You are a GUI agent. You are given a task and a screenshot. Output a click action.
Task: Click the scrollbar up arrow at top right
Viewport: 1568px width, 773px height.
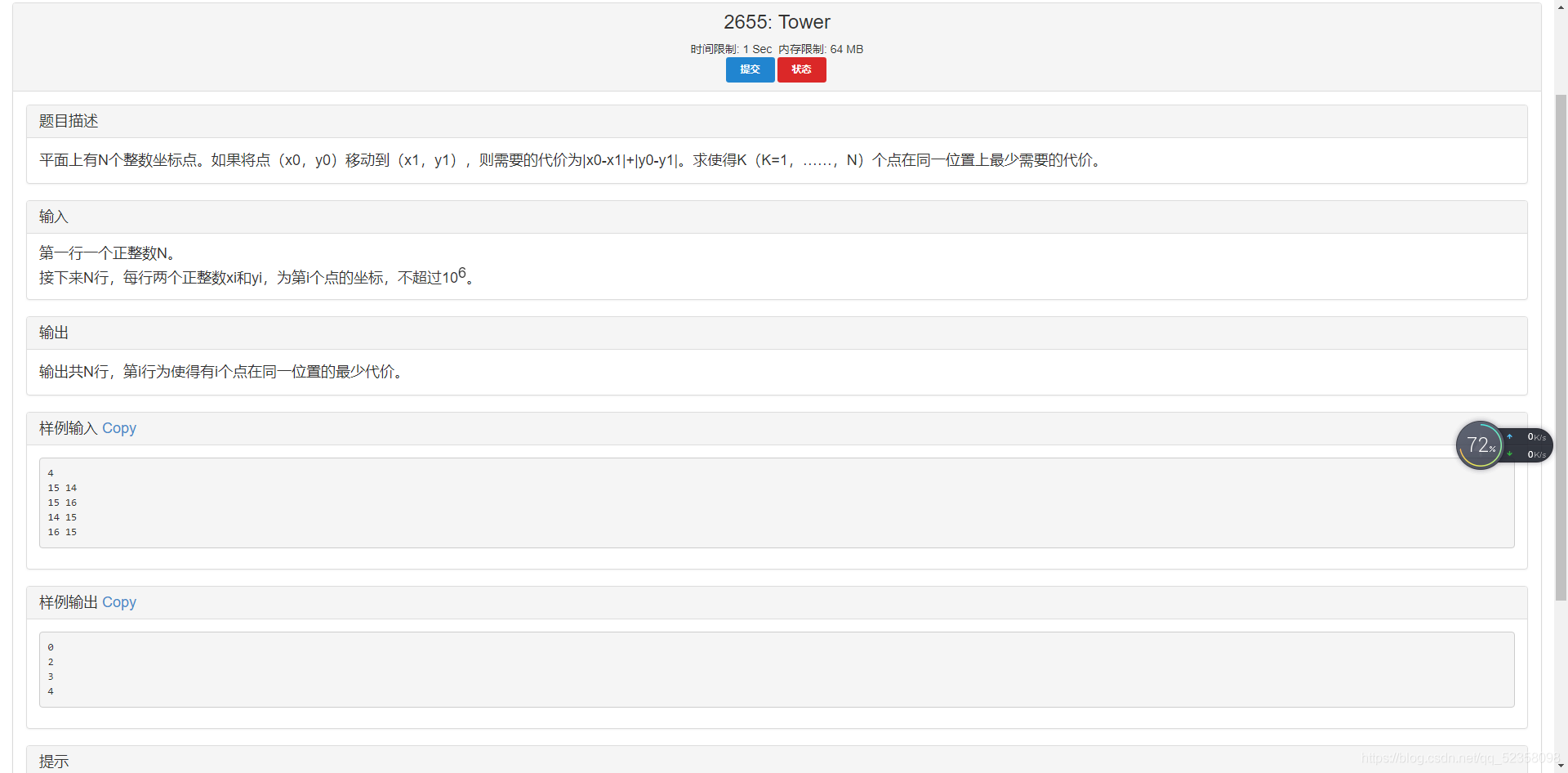pos(1562,7)
